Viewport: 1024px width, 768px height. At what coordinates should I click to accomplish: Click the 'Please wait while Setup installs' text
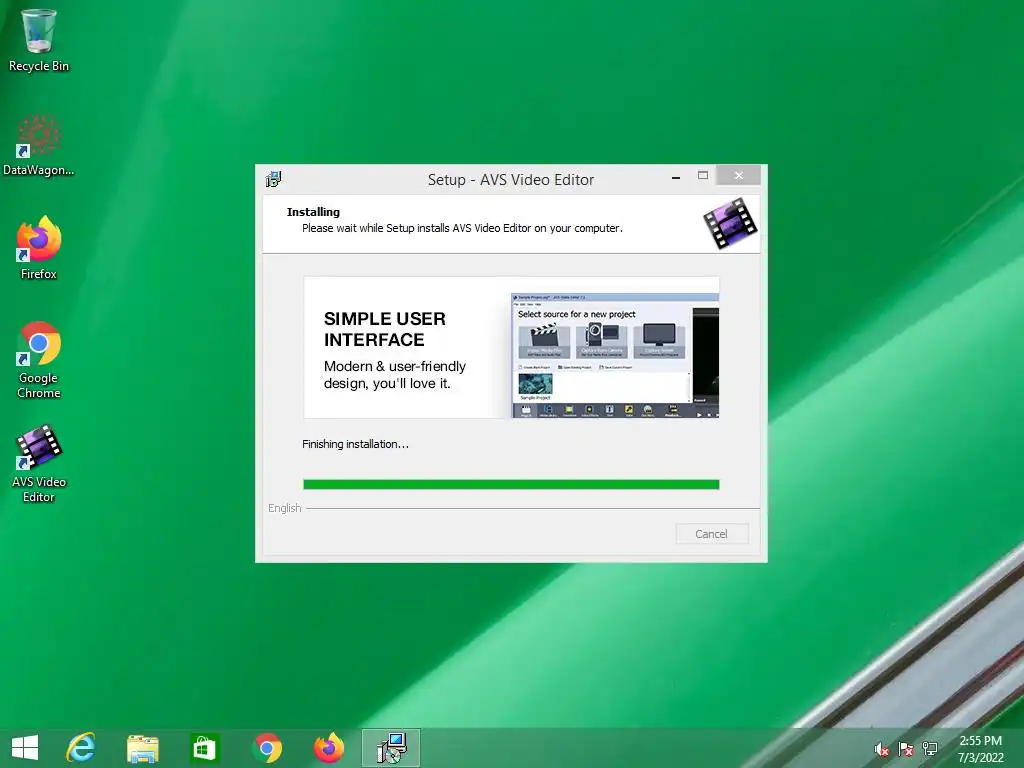pyautogui.click(x=462, y=228)
